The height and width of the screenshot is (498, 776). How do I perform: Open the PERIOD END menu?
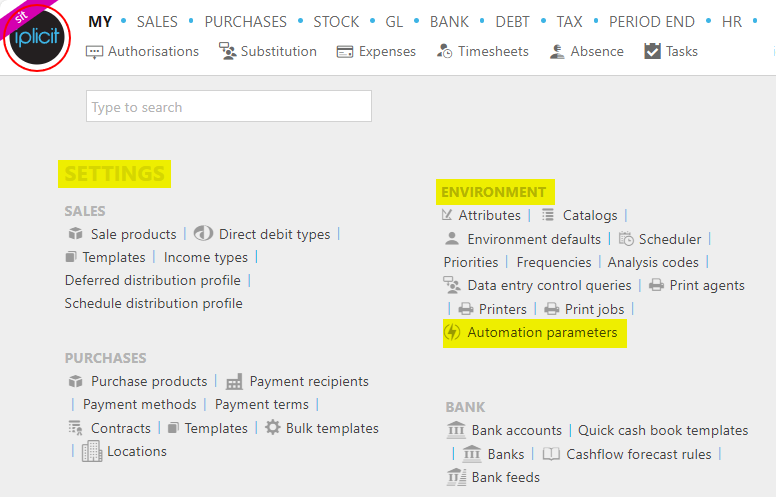[x=651, y=22]
